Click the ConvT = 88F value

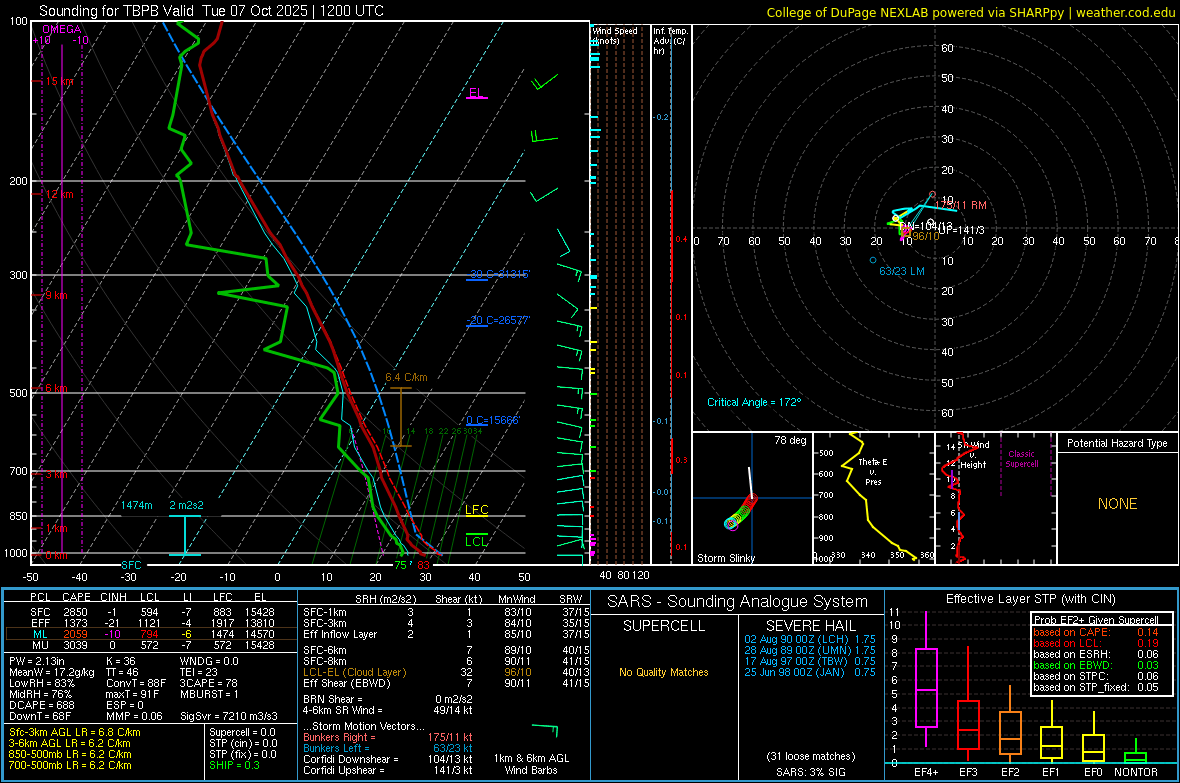[136, 684]
